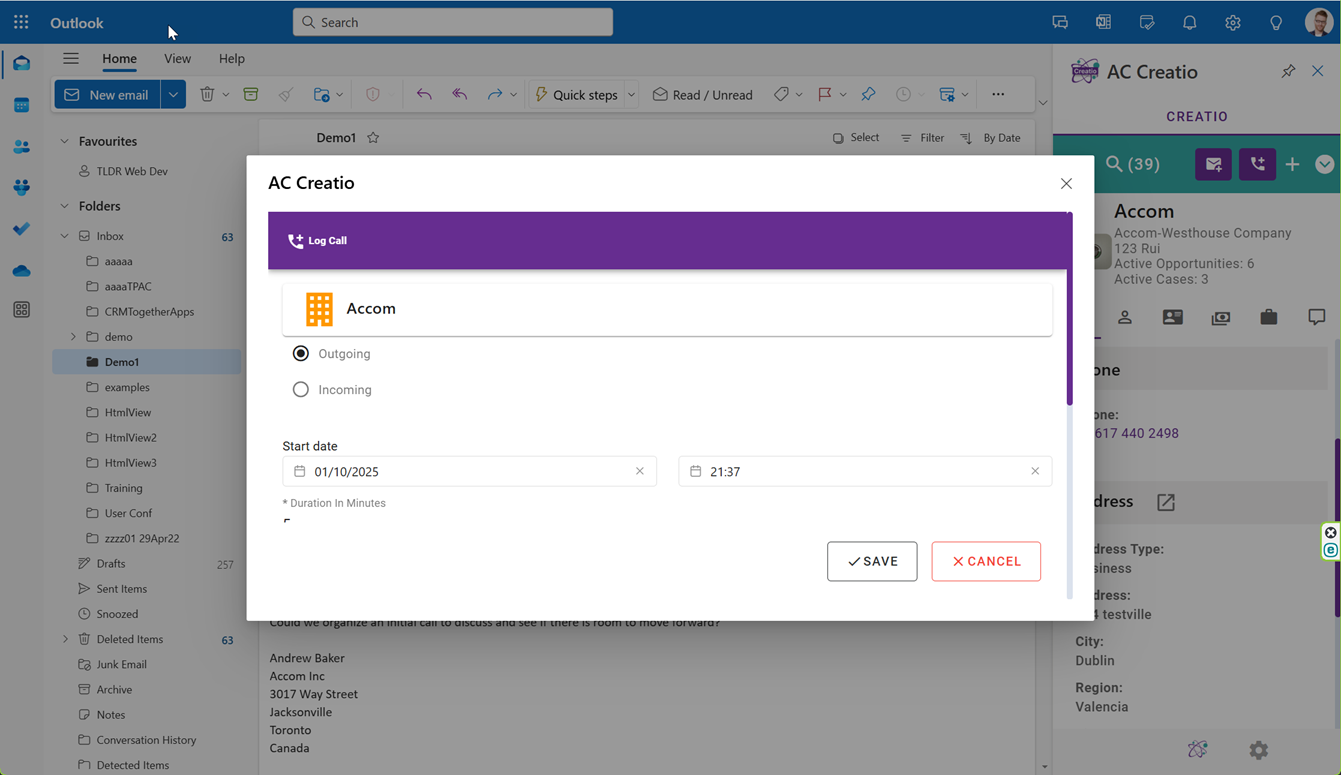Close the AC Creatio dialog
Screen dimensions: 1341x775
[x=1066, y=183]
